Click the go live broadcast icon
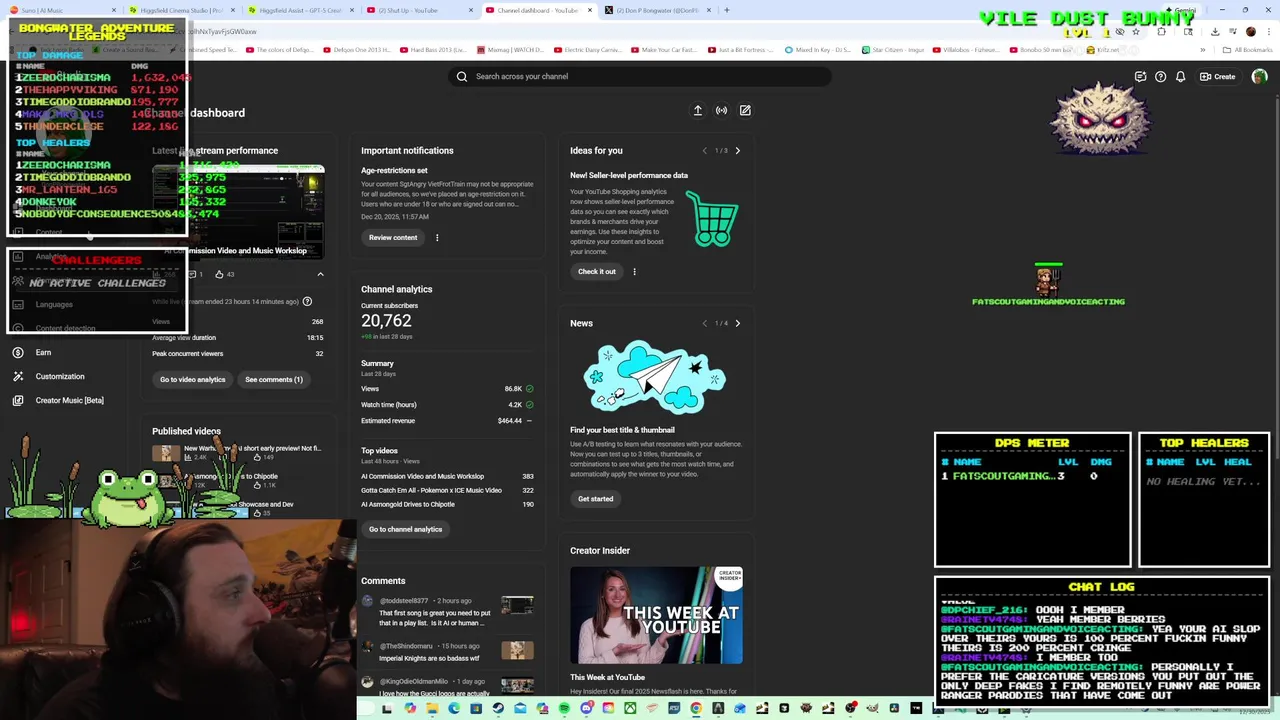This screenshot has height=720, width=1280. pyautogui.click(x=721, y=111)
